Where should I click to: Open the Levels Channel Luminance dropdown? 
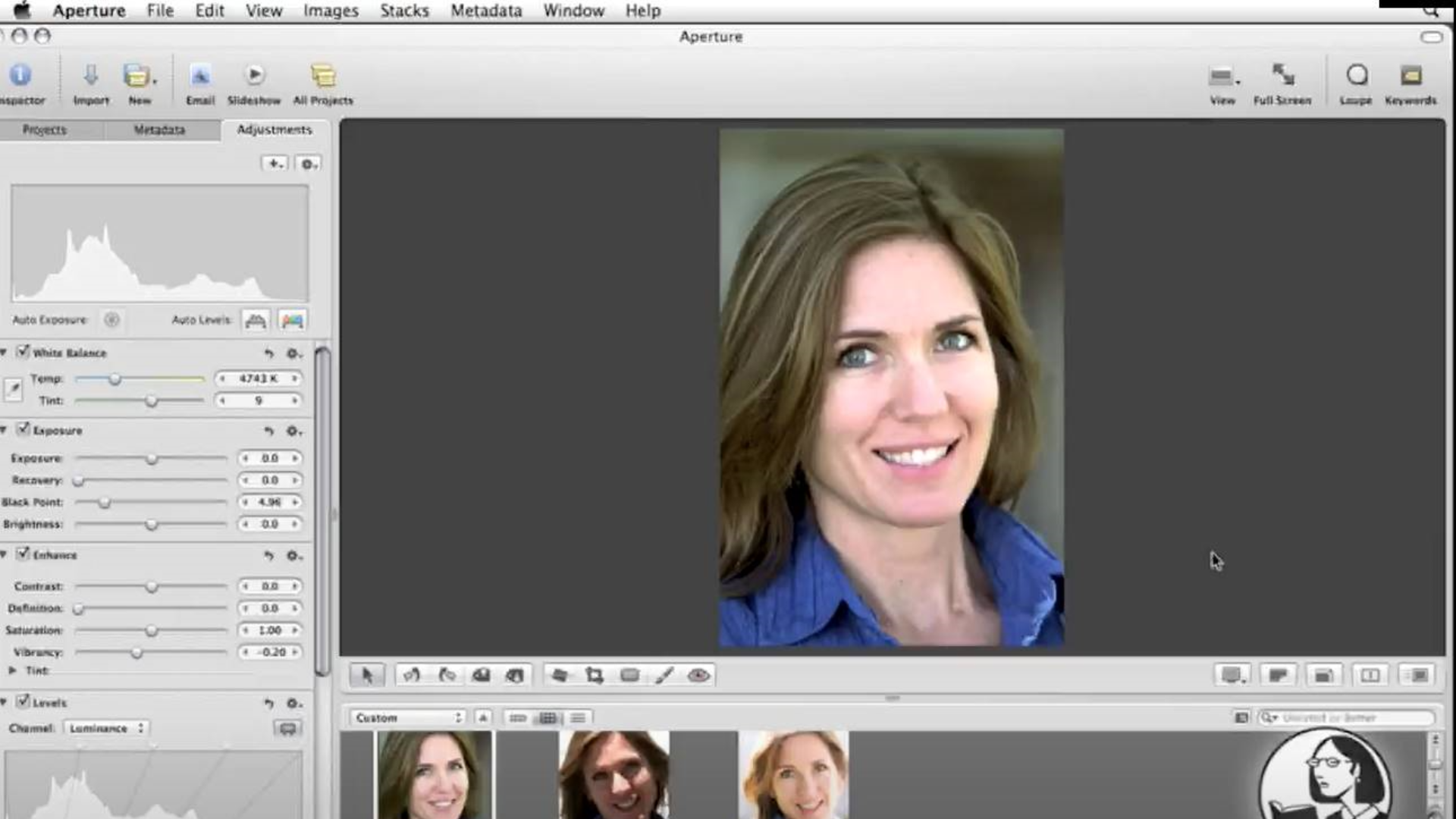[105, 728]
